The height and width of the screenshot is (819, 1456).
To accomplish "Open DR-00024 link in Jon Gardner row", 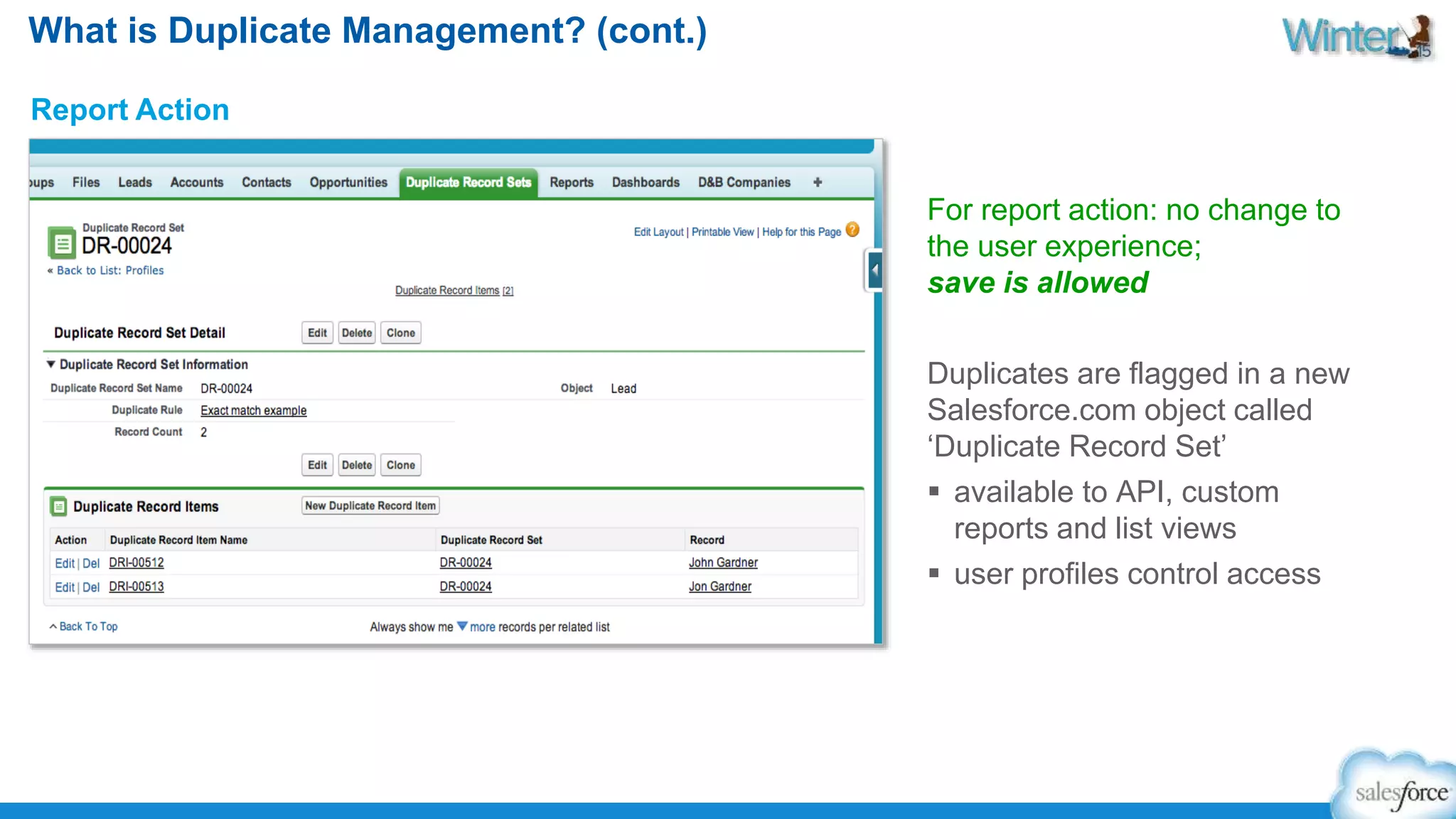I will (466, 587).
